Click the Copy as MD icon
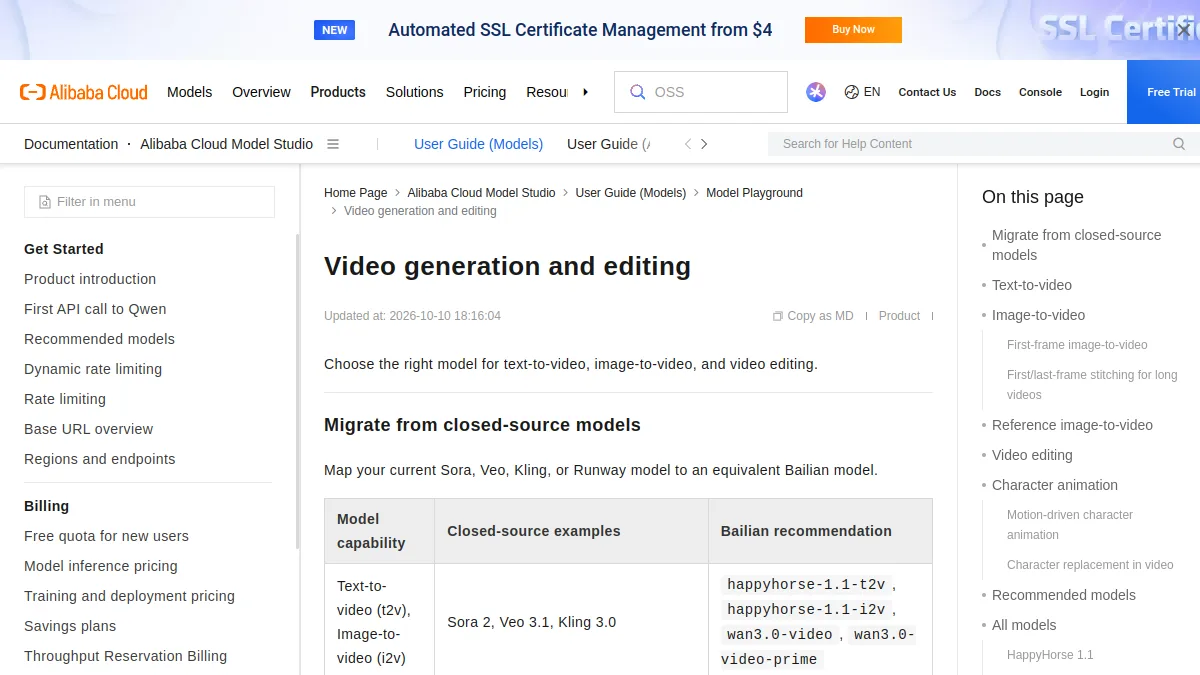Image resolution: width=1200 pixels, height=675 pixels. coord(777,316)
